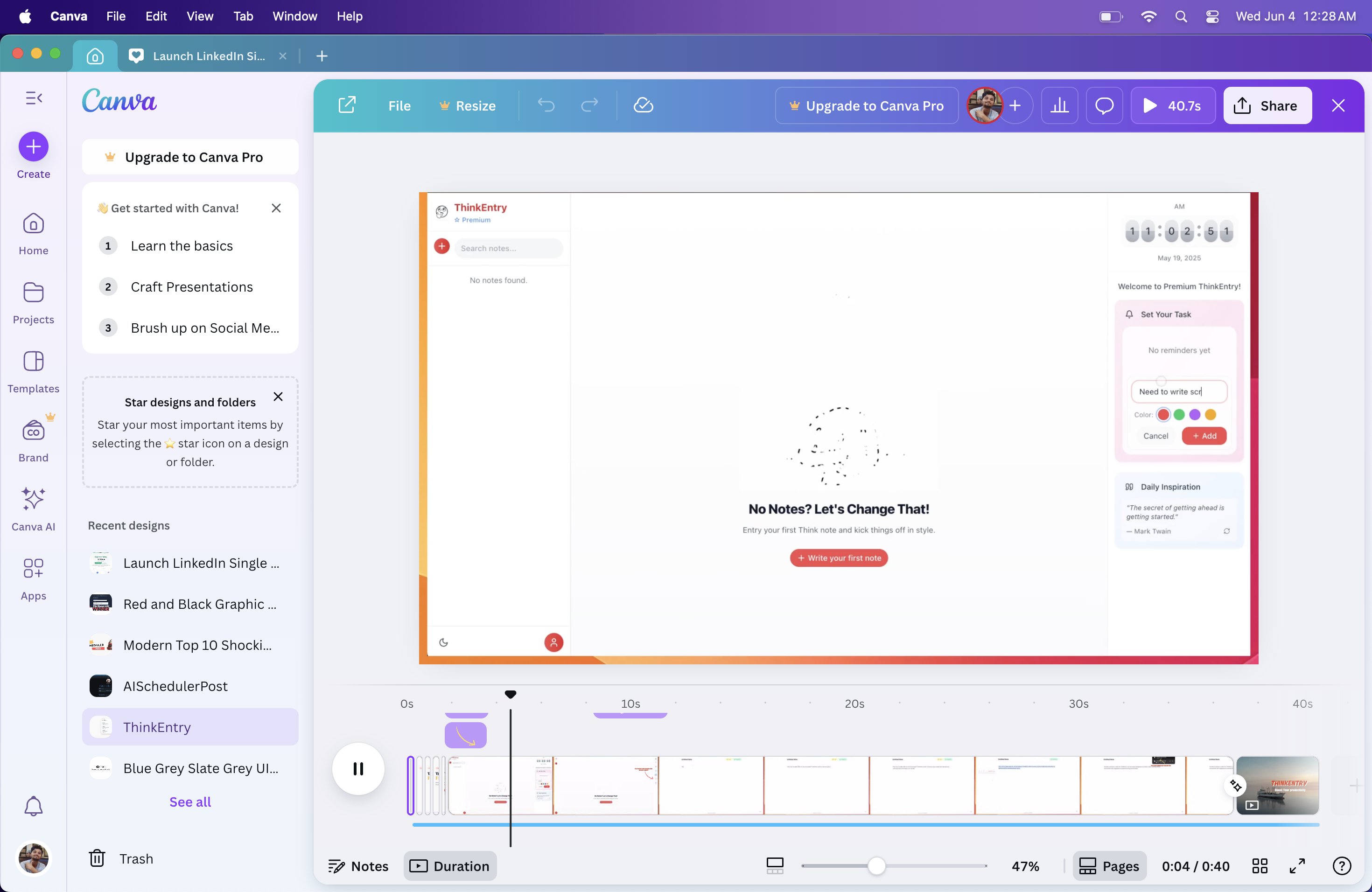Dismiss the Get started with Canva card
1372x892 pixels.
pos(276,208)
